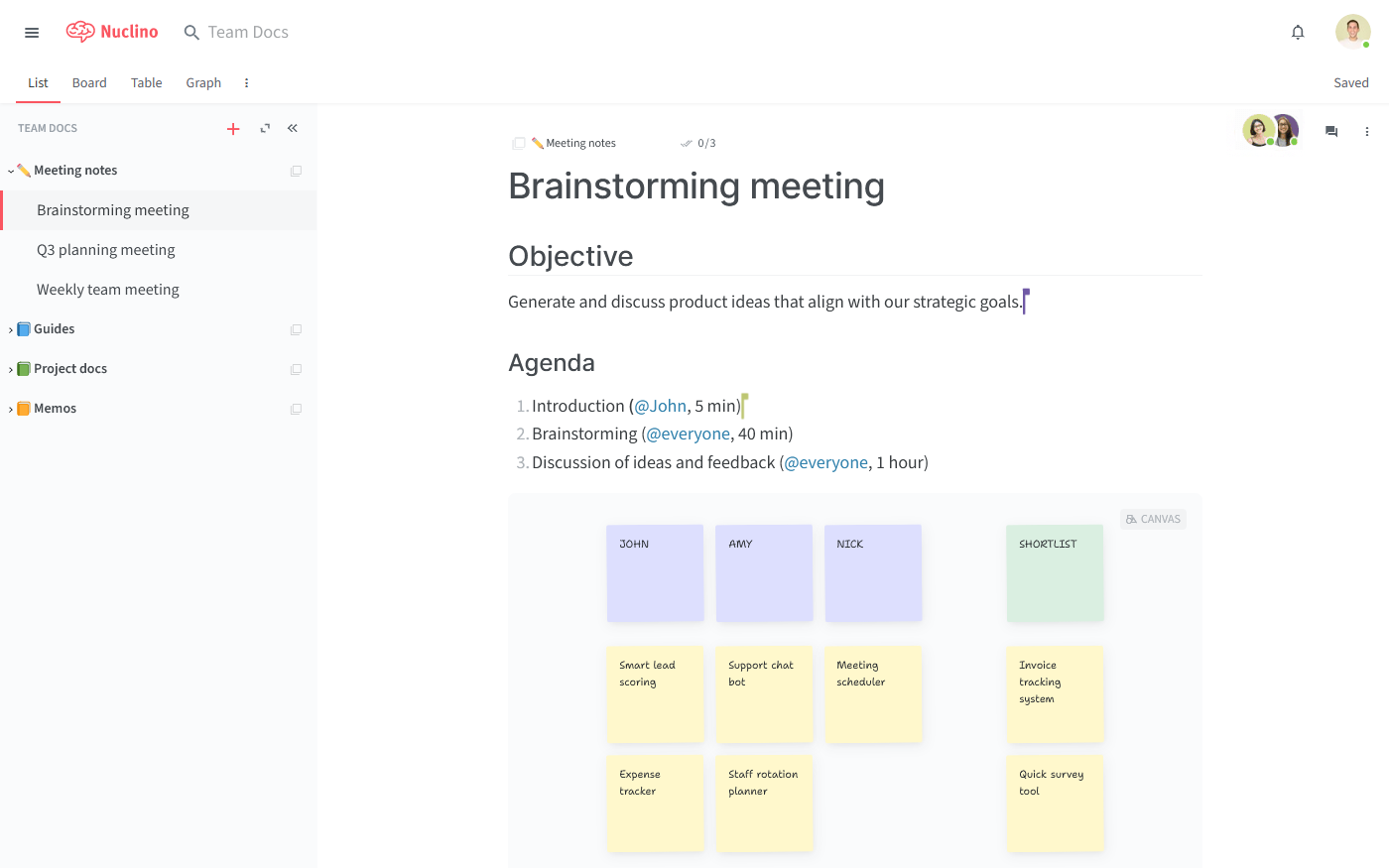1389x868 pixels.
Task: Switch to the Graph view tab
Action: pyautogui.click(x=203, y=83)
